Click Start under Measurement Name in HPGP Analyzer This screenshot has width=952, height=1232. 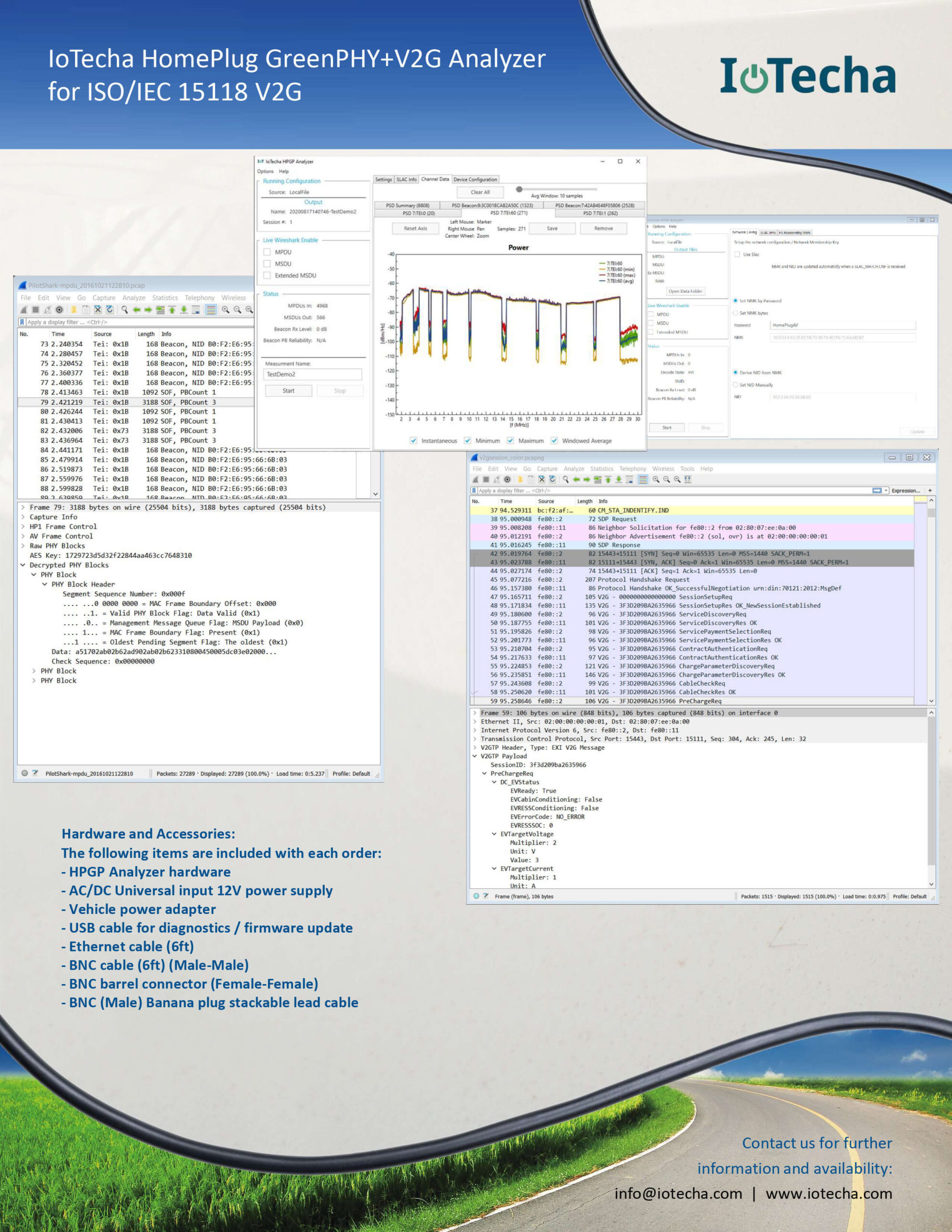coord(288,390)
